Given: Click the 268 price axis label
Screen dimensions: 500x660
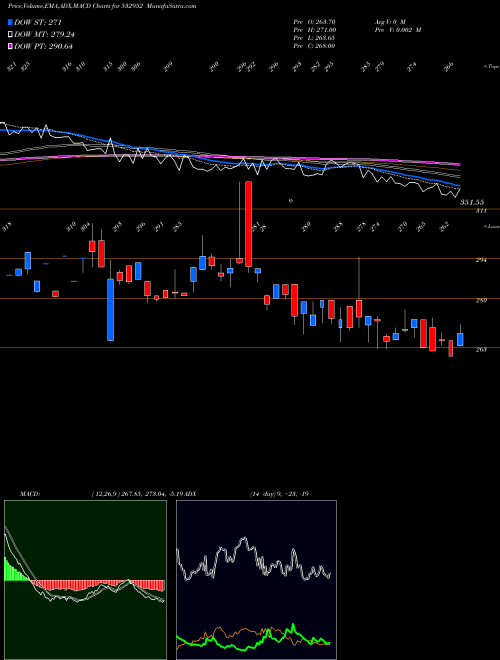Looking at the screenshot, I should point(481,349).
